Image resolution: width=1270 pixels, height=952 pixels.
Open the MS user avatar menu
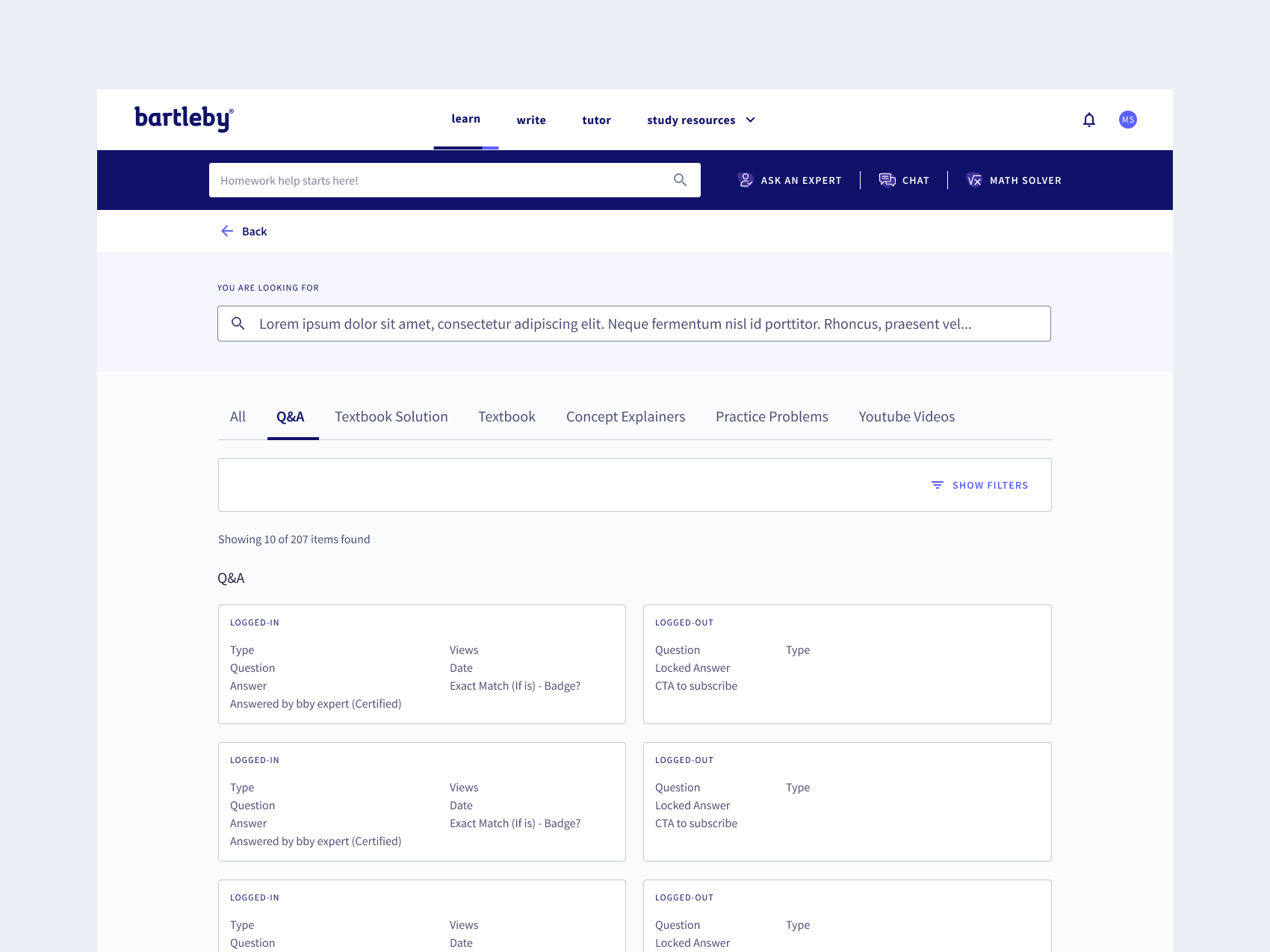[1128, 120]
